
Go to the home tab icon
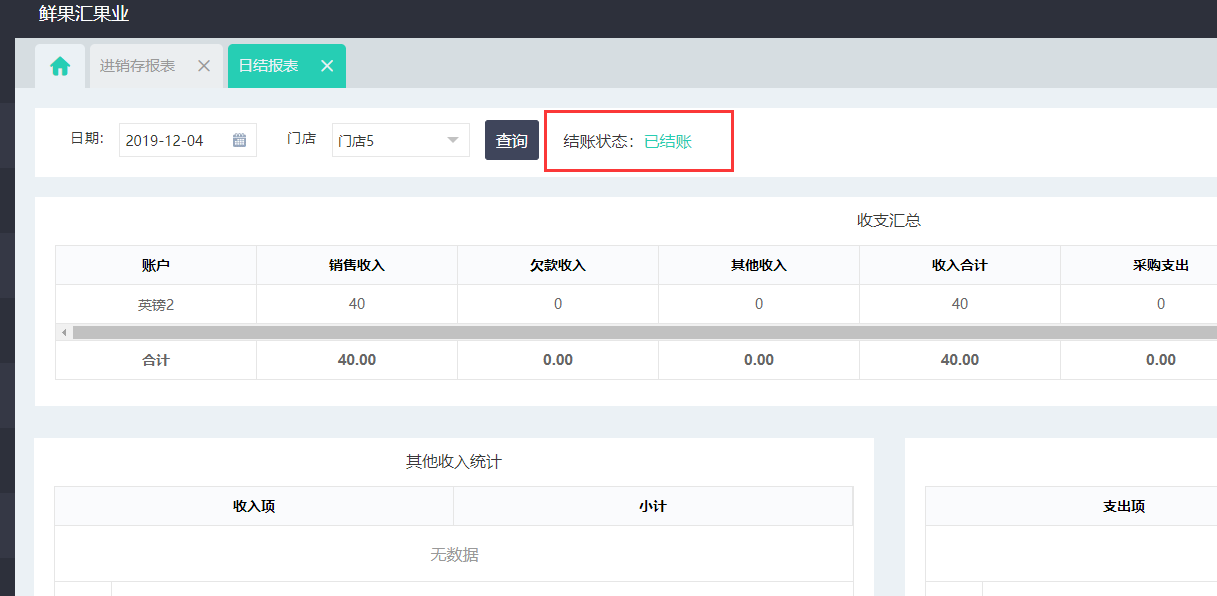coord(60,66)
